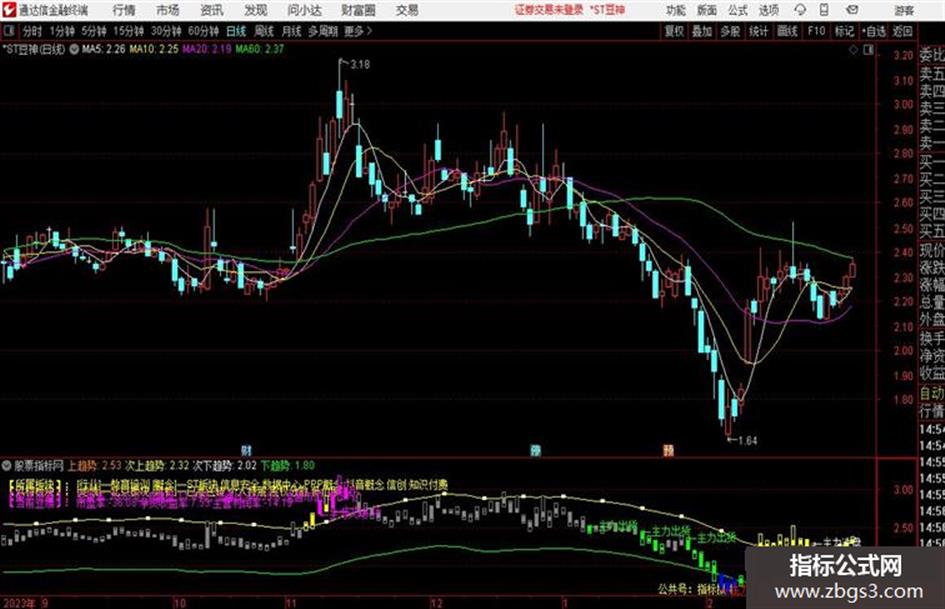Viewport: 945px width, 609px height.
Task: Click the 次上趋势: 2.32 indicator value
Action: [157, 465]
